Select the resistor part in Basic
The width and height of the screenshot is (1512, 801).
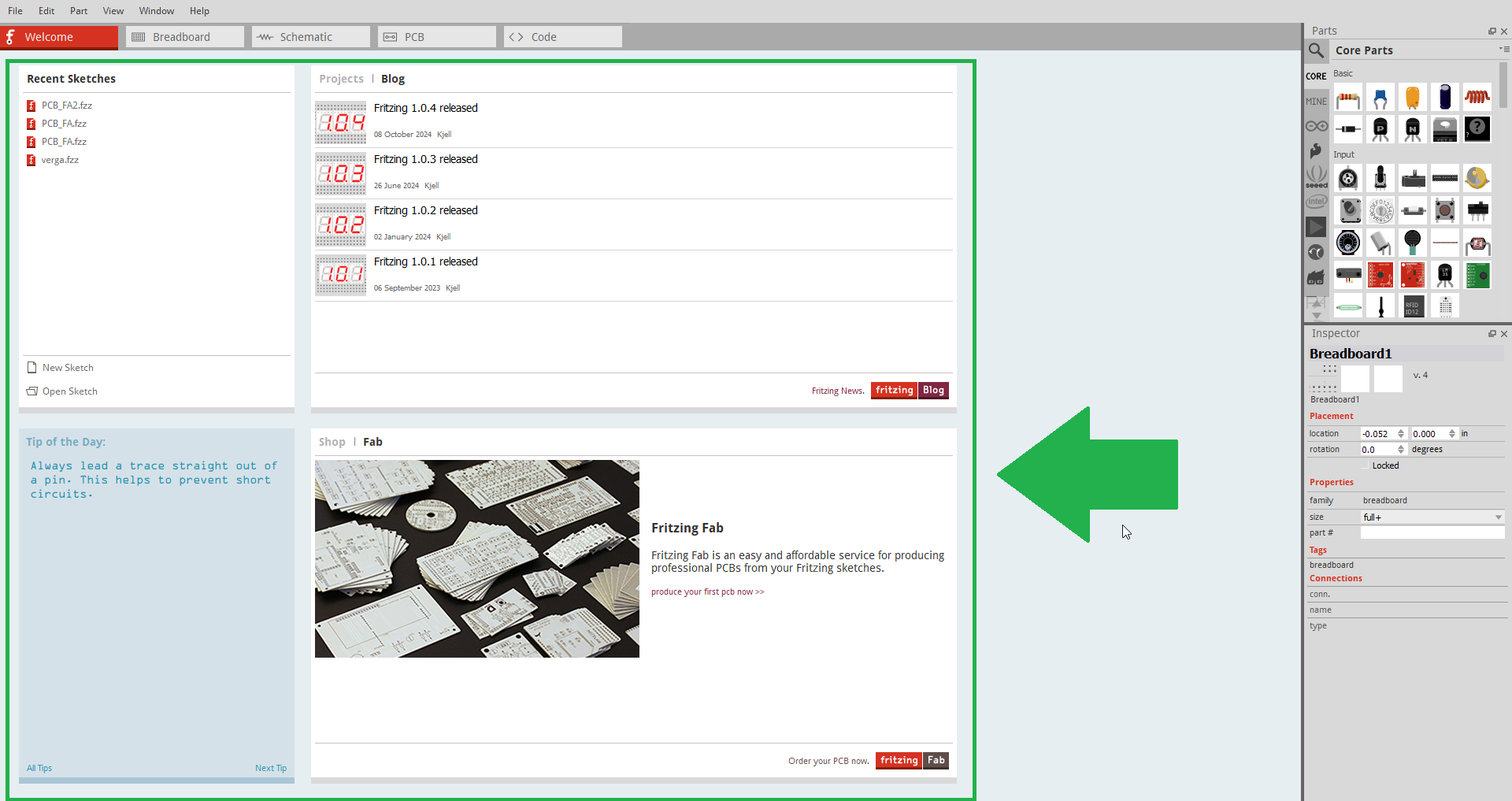1348,98
